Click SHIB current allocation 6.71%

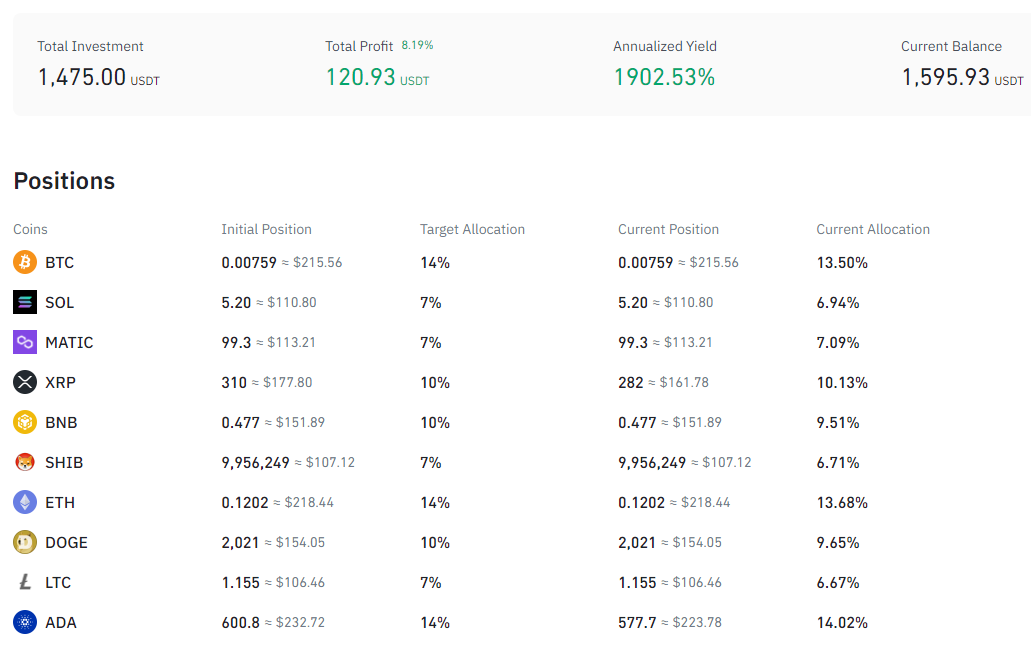pyautogui.click(x=838, y=463)
